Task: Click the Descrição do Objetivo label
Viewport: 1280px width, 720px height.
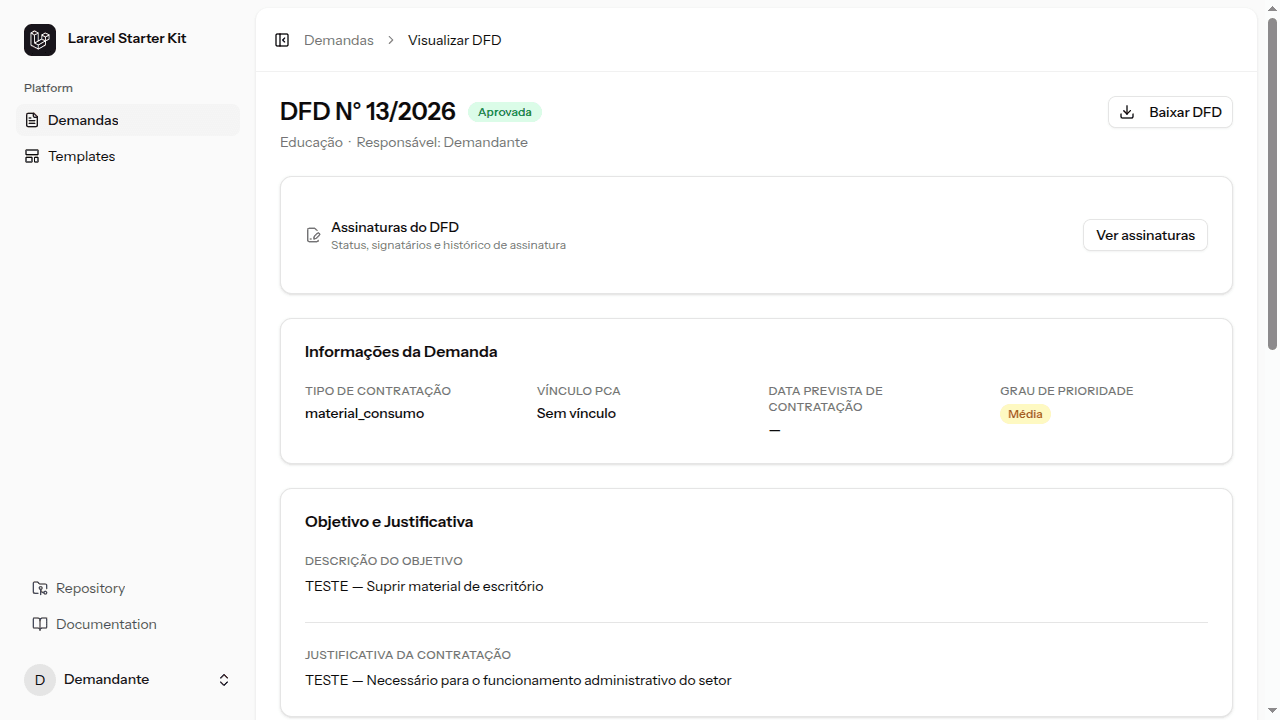Action: (x=384, y=561)
